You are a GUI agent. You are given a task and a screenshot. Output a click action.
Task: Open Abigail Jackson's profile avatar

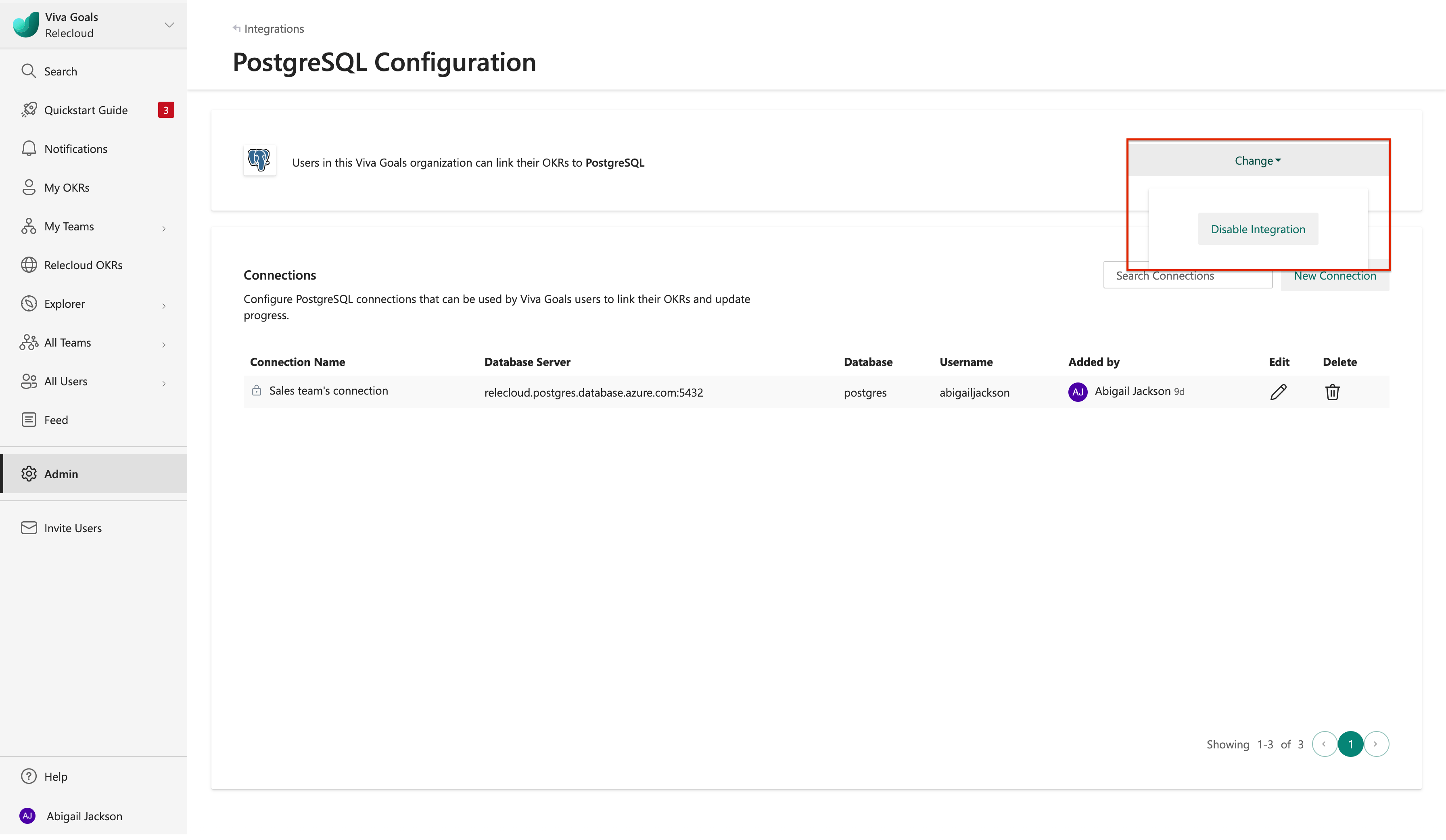pyautogui.click(x=27, y=815)
